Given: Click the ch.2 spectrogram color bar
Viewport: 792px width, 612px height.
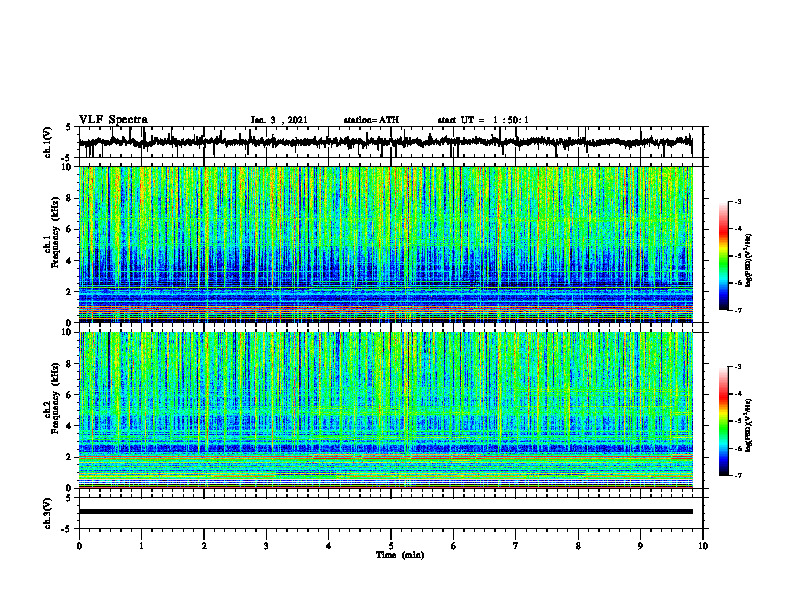Looking at the screenshot, I should point(724,421).
